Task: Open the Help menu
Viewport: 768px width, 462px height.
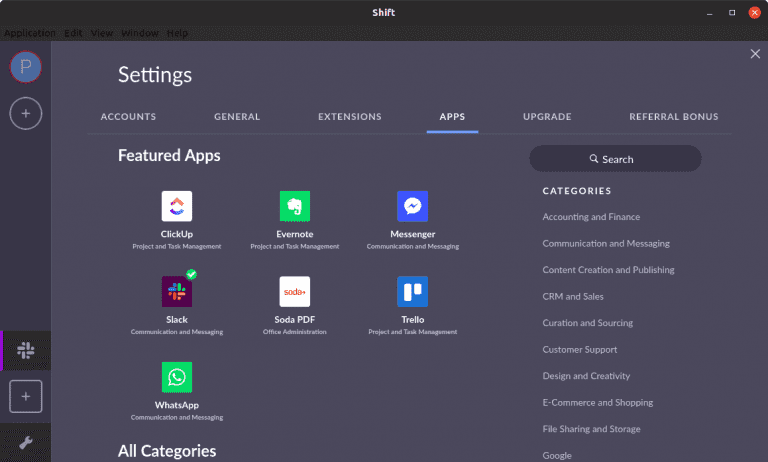Action: (x=177, y=33)
